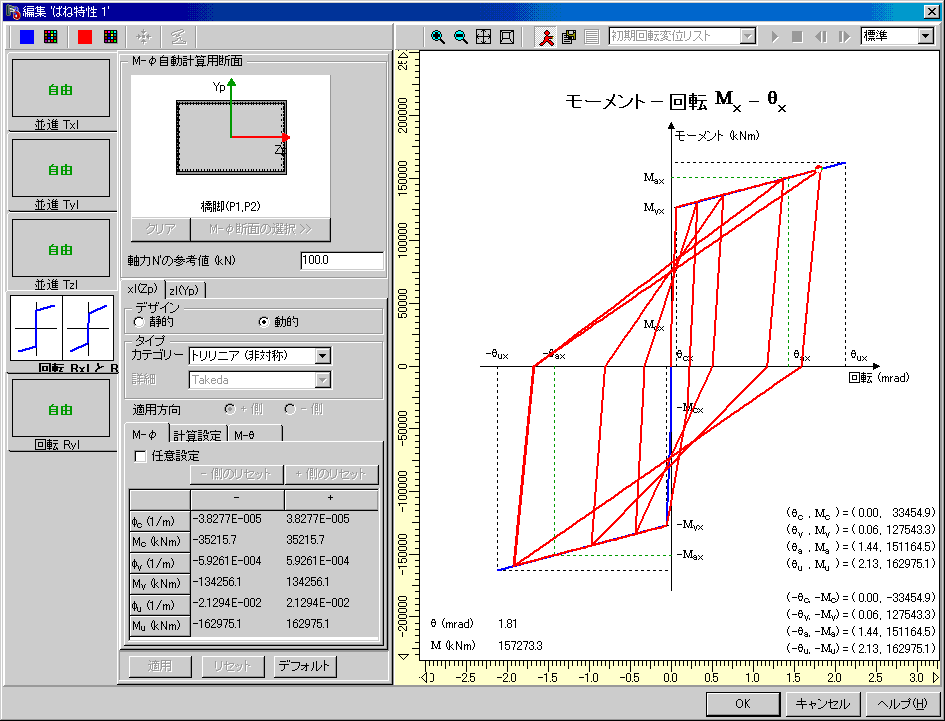Open the 計算設定 tab
The height and width of the screenshot is (721, 945).
[x=197, y=435]
